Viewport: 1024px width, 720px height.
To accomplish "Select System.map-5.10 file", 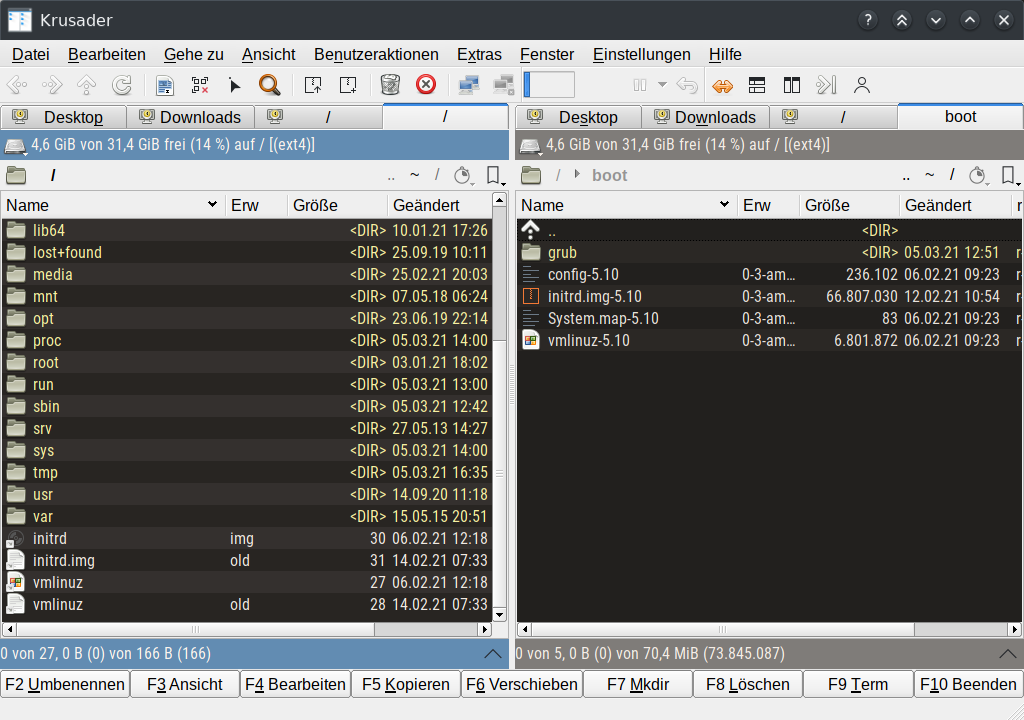I will 769,318.
